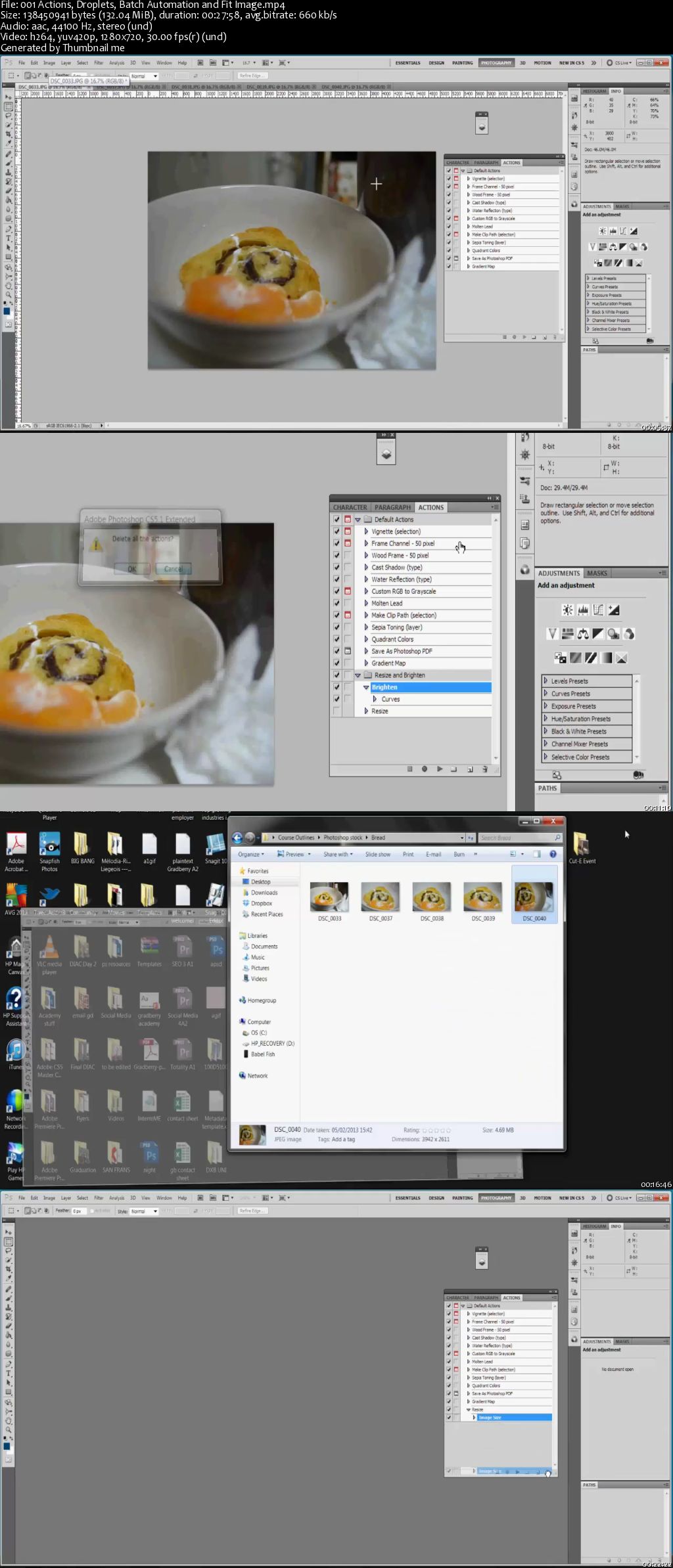Select Type tool beside the DSC_0033 bread document
Screen dimensions: 673x1568
tap(9, 238)
